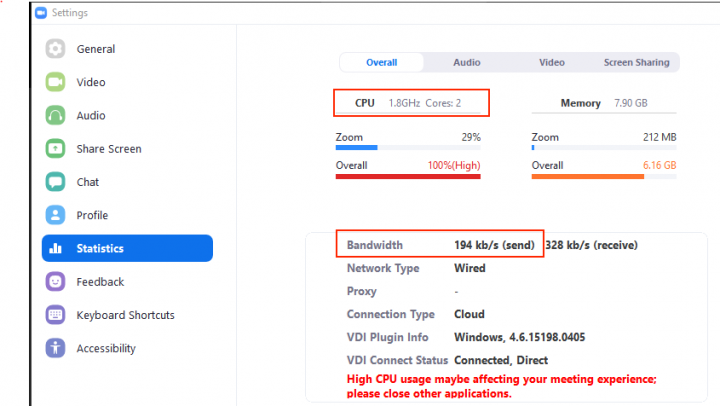Select the green Video camera icon

coord(56,82)
